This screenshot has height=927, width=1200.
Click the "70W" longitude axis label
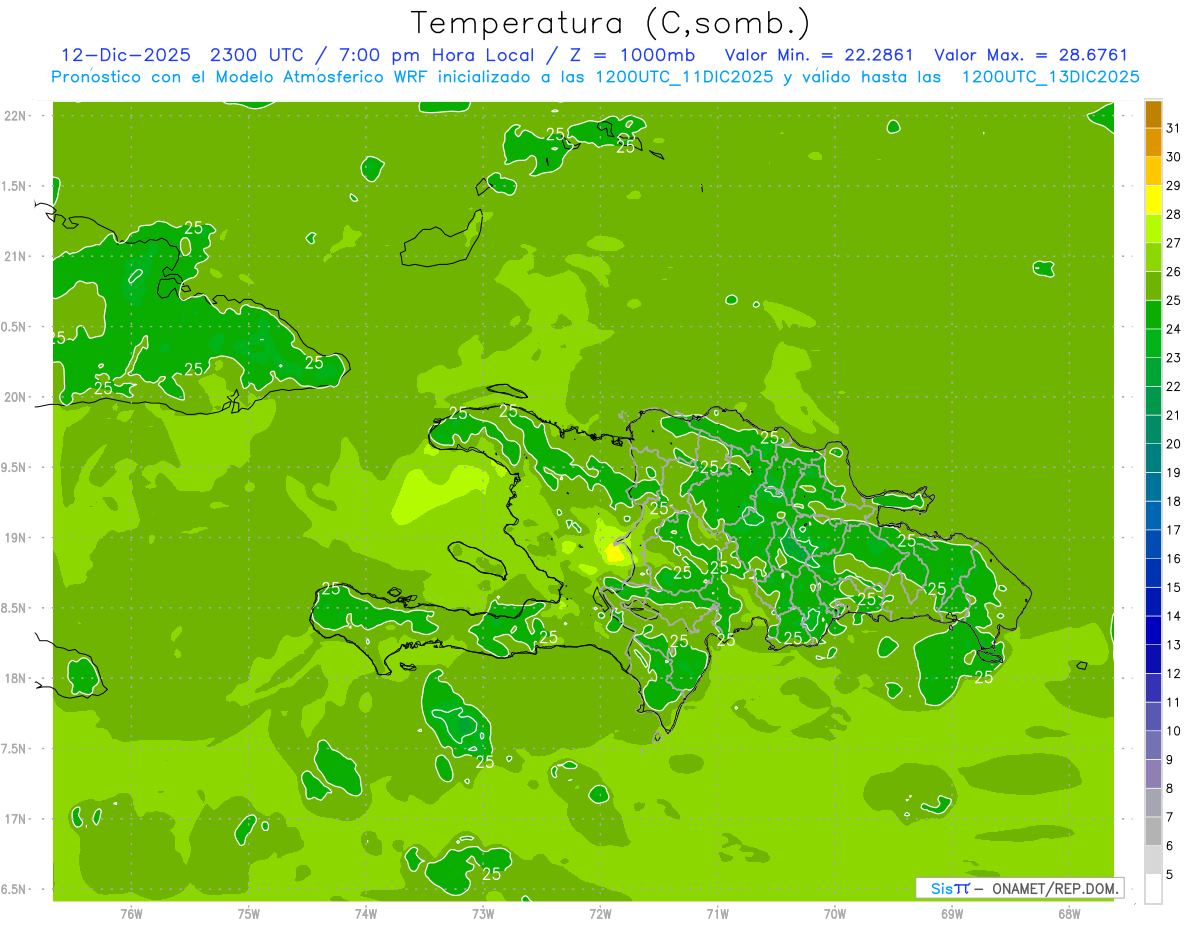[835, 913]
